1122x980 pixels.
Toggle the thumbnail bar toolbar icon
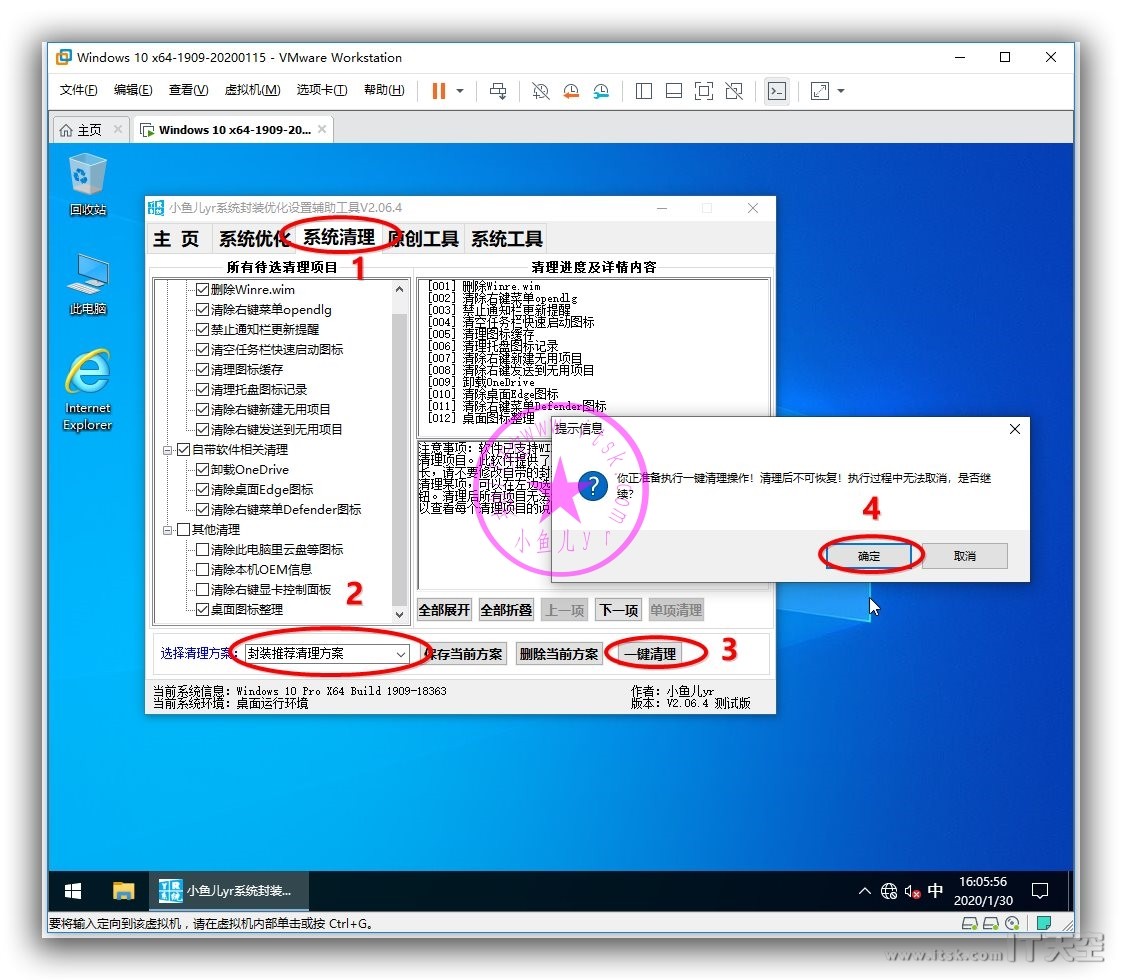point(673,91)
